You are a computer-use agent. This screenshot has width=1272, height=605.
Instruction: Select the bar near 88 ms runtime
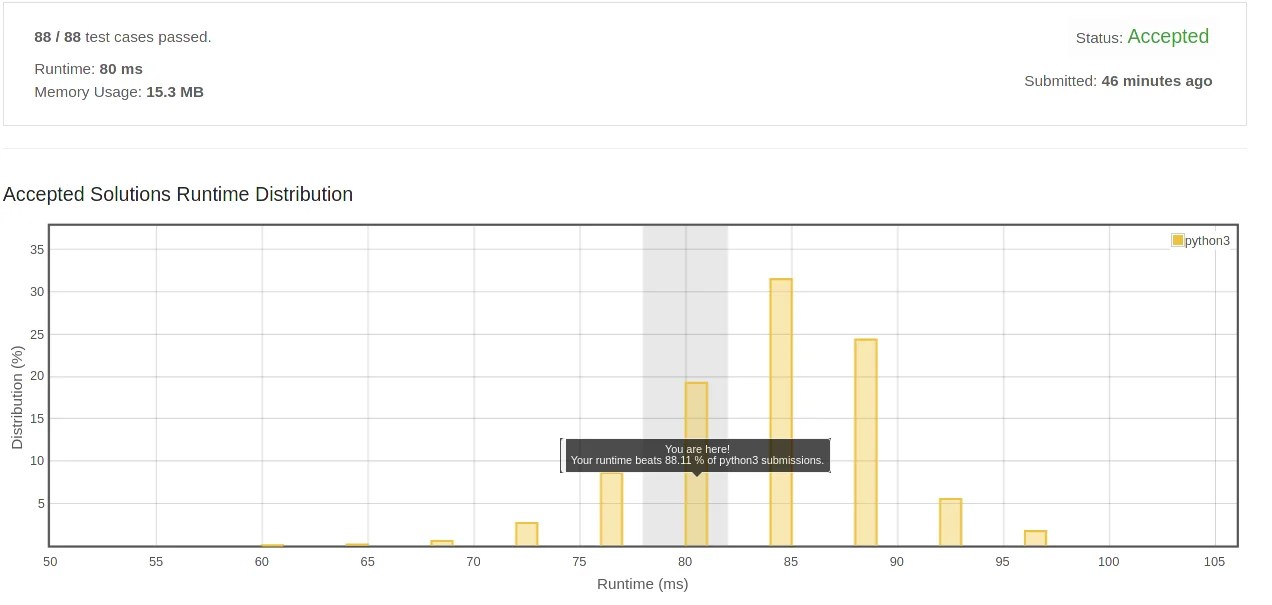tap(866, 442)
